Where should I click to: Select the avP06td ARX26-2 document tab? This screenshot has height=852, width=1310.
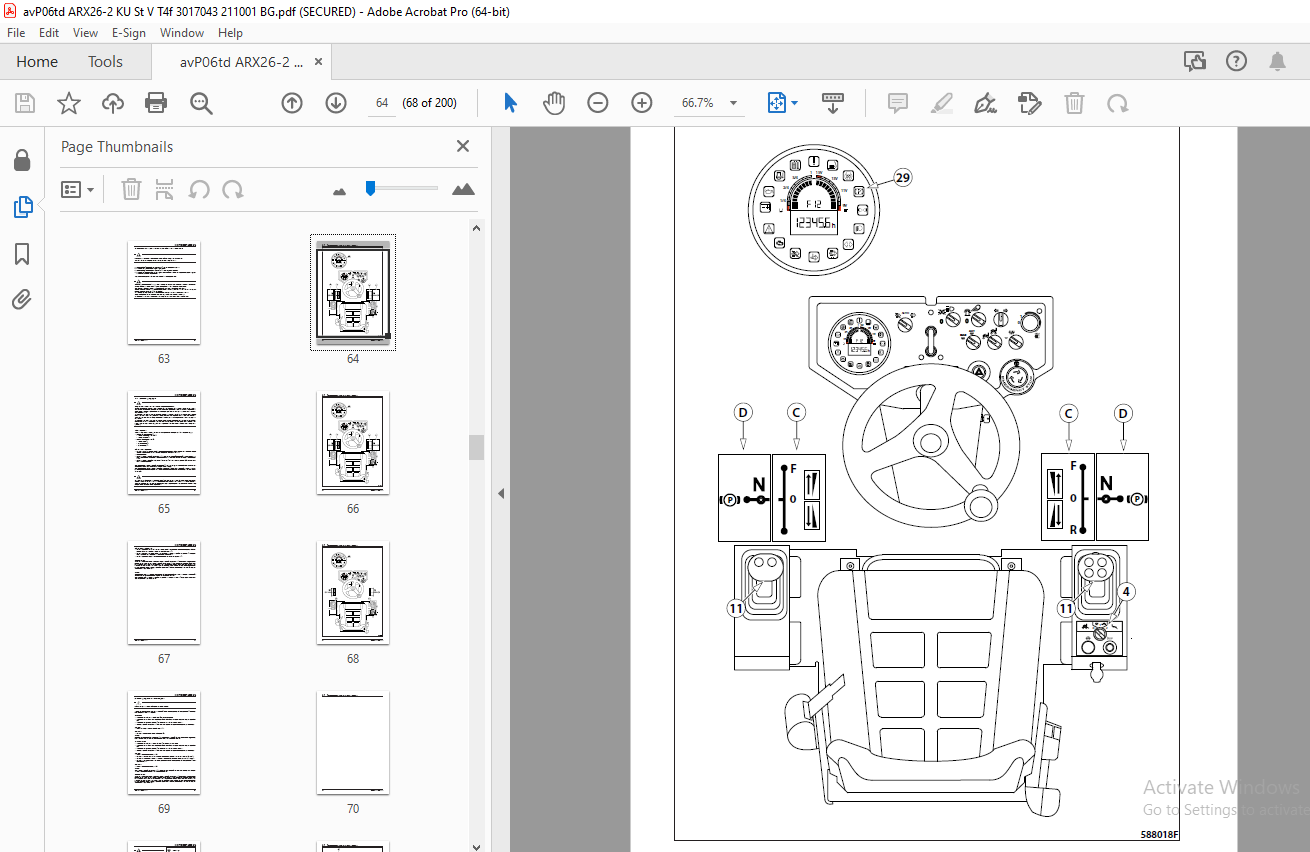pos(241,62)
